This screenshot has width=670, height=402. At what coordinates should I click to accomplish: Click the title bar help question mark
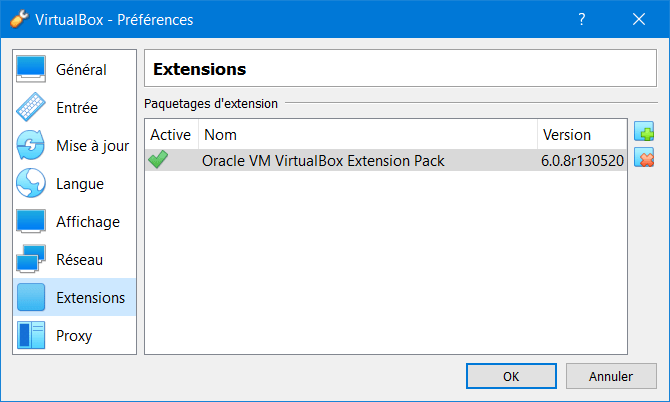click(x=582, y=19)
